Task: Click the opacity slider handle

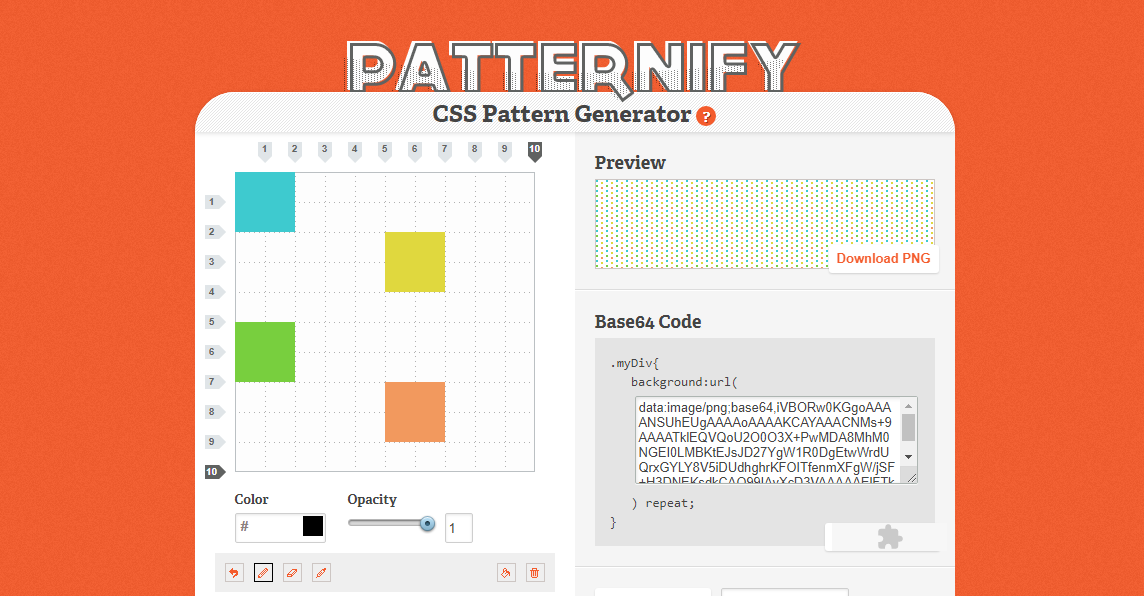Action: pos(428,524)
